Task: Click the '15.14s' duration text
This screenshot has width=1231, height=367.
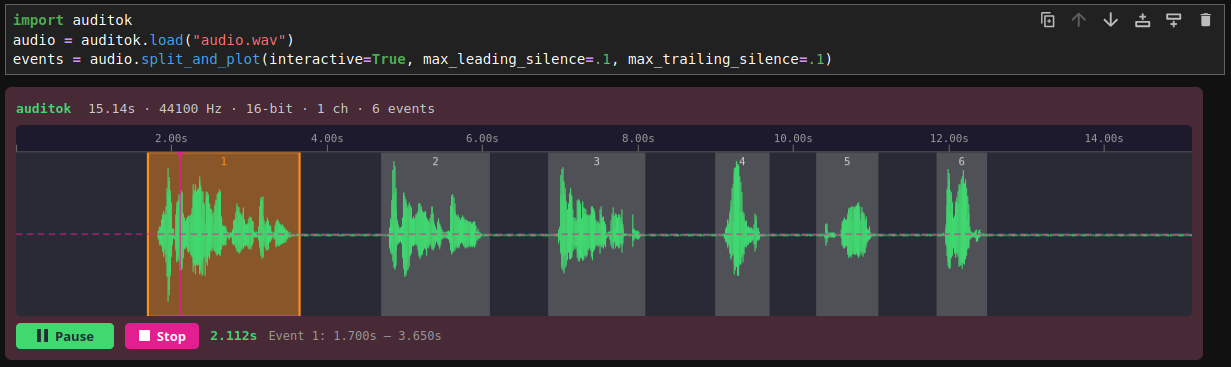Action: click(111, 108)
